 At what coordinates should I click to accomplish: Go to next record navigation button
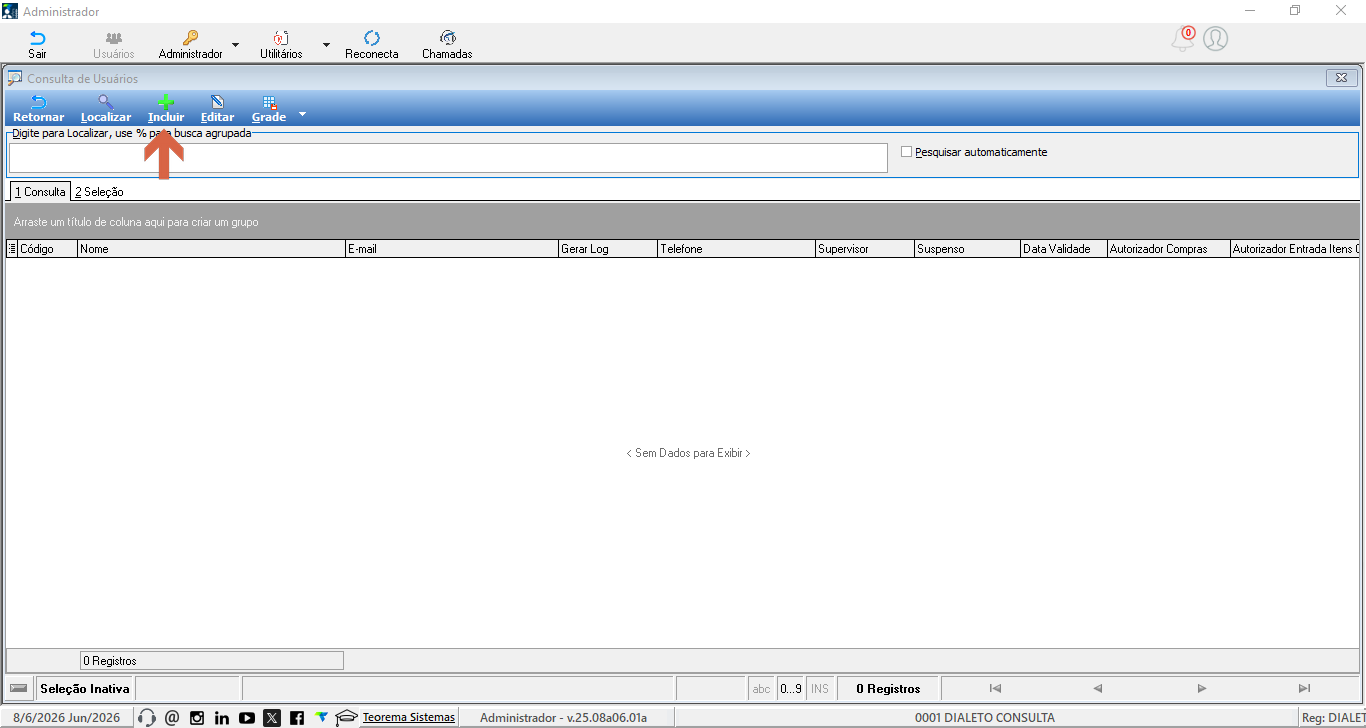1201,688
